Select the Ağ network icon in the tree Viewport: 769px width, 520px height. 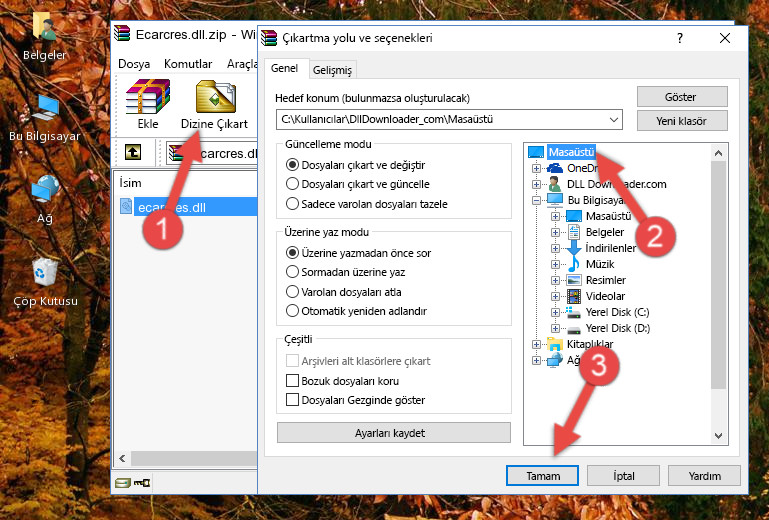coord(555,360)
